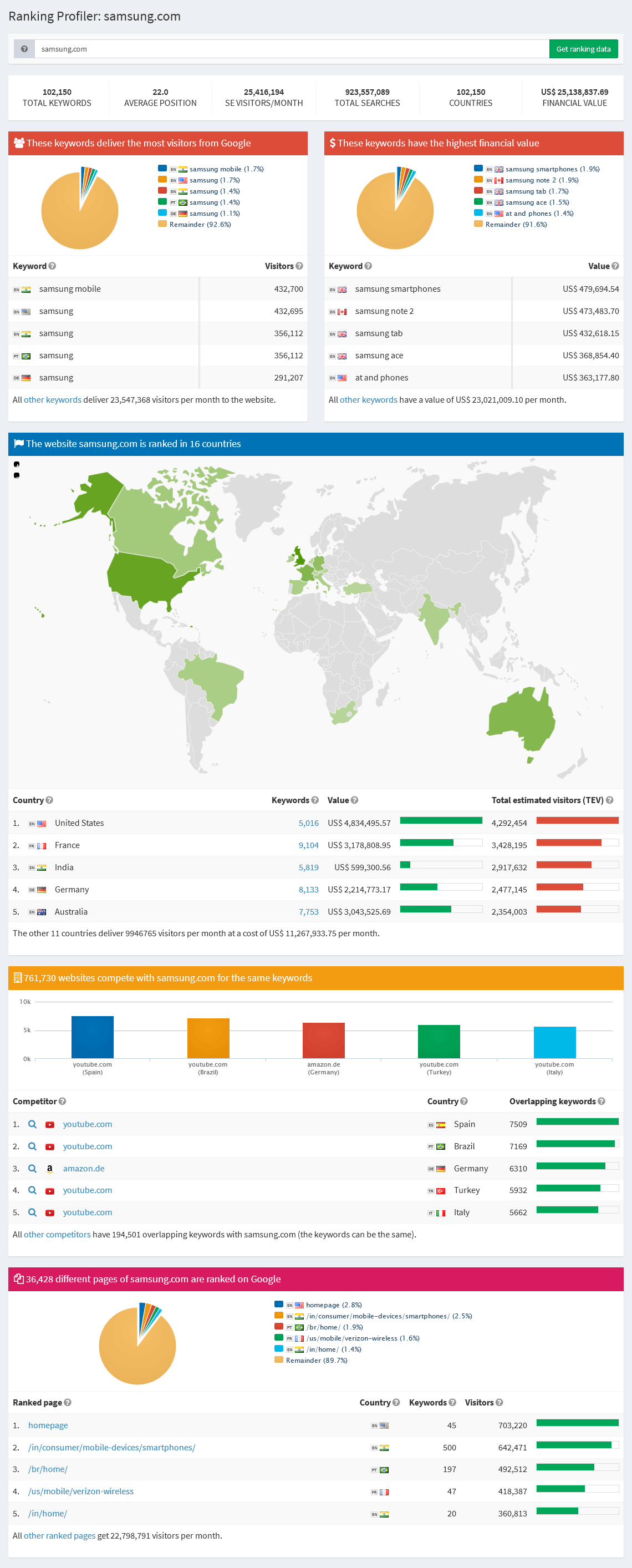The width and height of the screenshot is (632, 1568).
Task: Open other keywords link in financial value panel
Action: pos(369,400)
